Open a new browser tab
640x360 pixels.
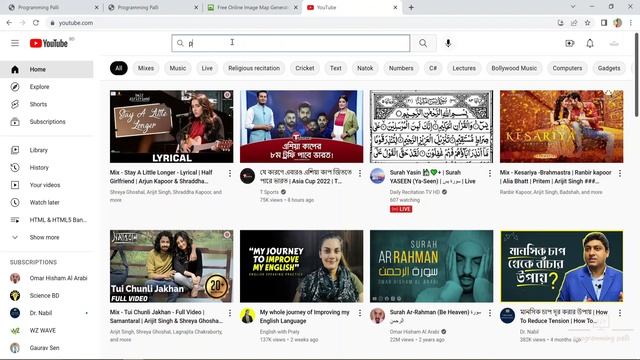[x=411, y=7]
